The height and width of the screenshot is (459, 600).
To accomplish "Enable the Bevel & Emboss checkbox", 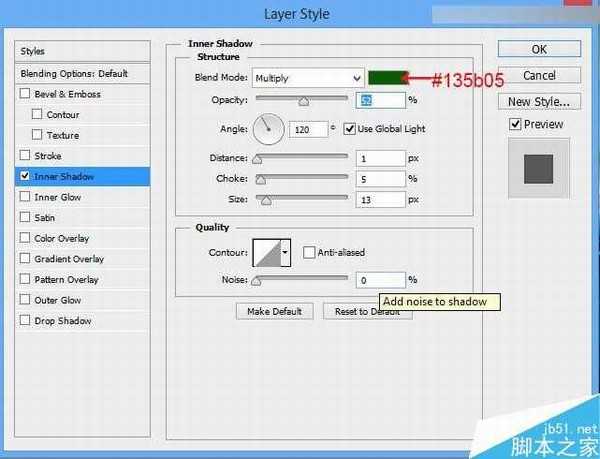I will (25, 94).
